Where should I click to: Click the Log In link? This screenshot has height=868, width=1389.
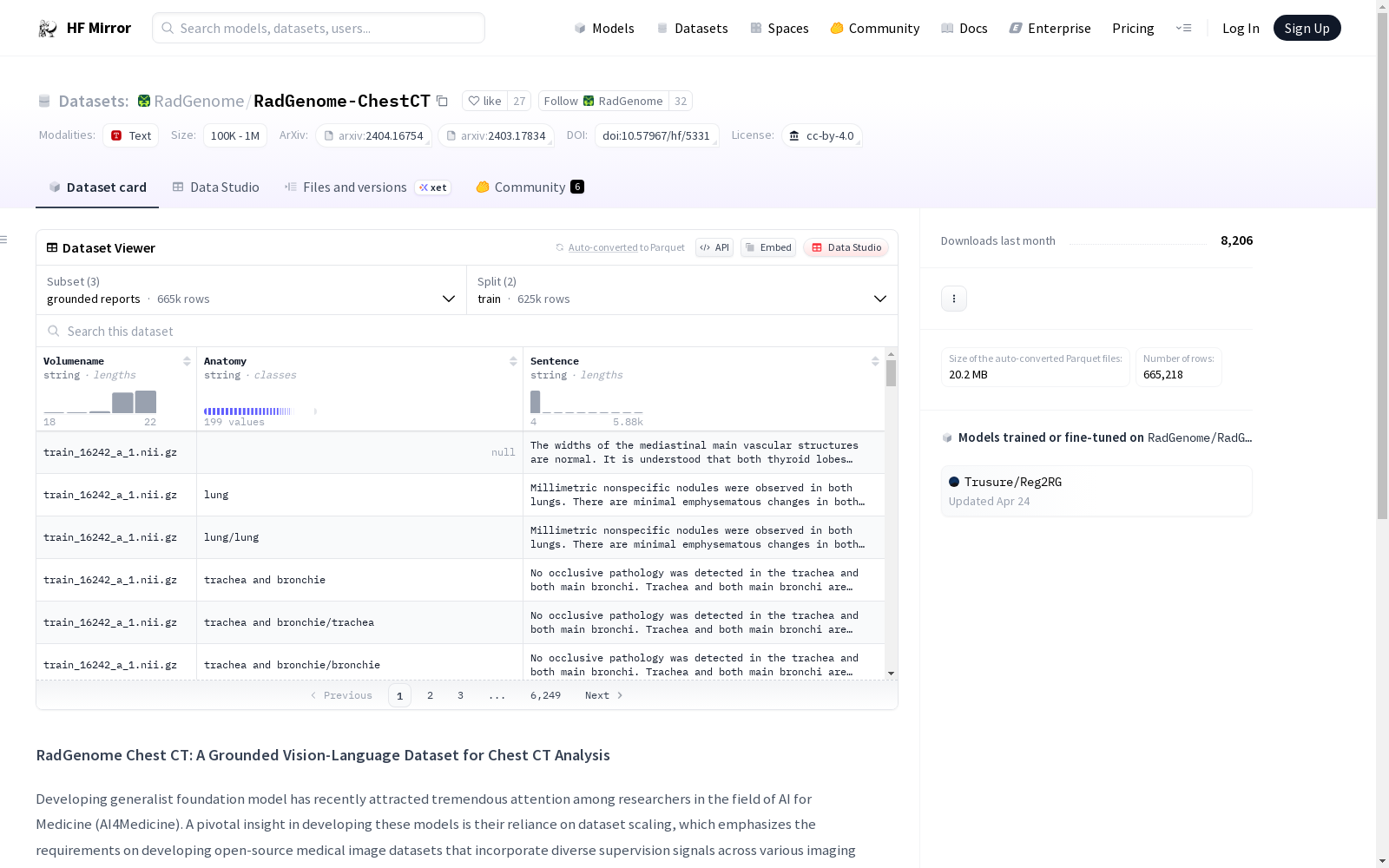pyautogui.click(x=1241, y=28)
